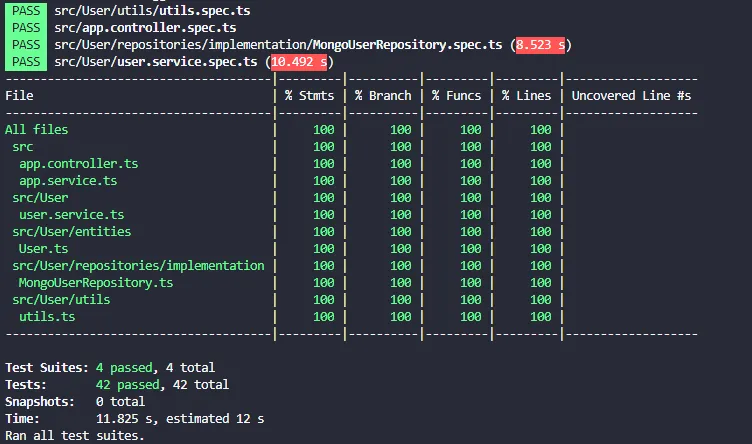
Task: Click the Snapshots 0 total value
Action: (120, 402)
